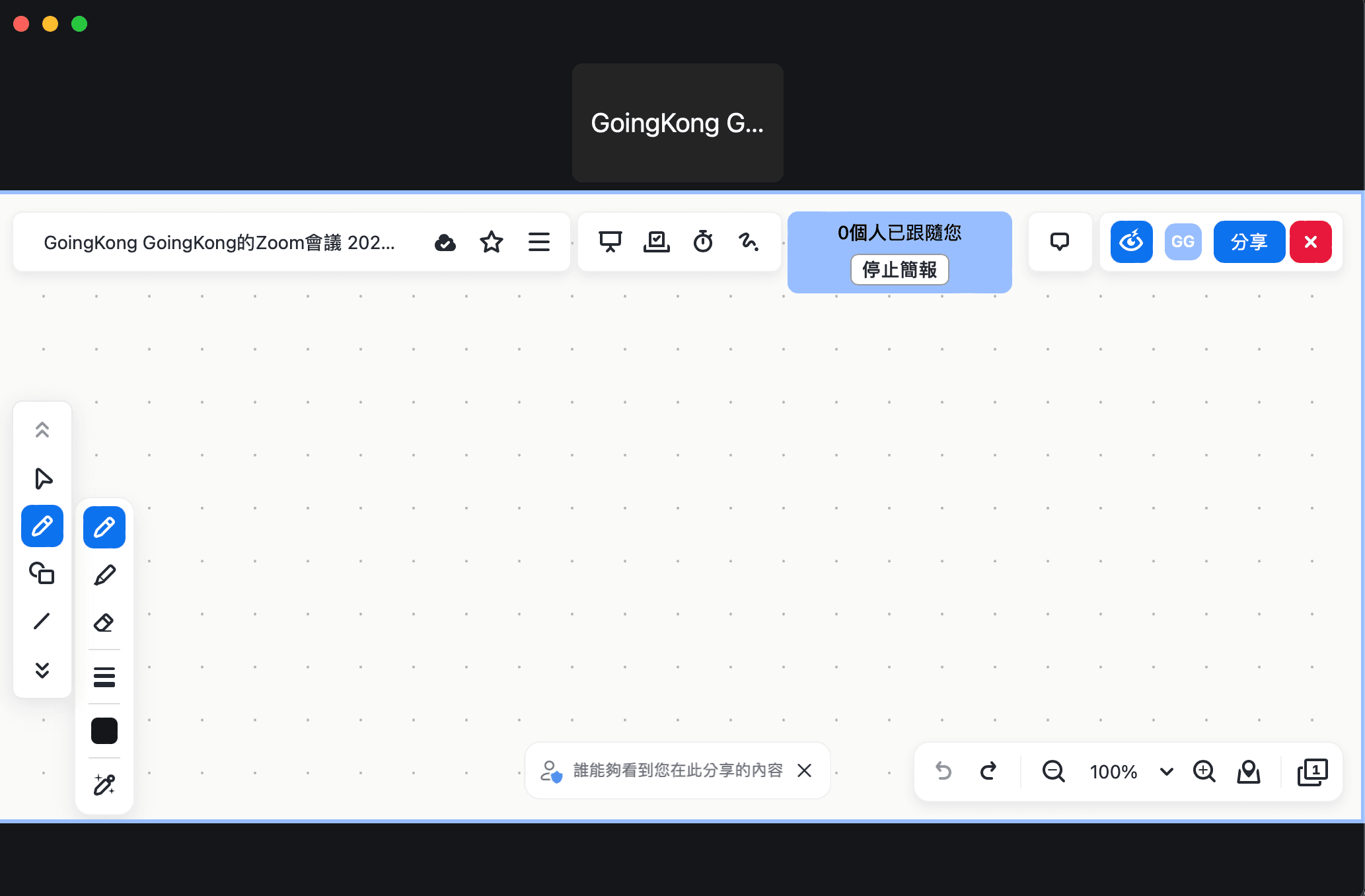
Task: Choose the highlighter marker tool
Action: [104, 575]
